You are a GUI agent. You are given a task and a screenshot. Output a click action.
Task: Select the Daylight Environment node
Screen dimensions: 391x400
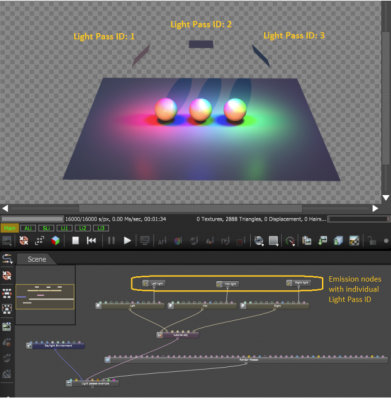pos(55,346)
